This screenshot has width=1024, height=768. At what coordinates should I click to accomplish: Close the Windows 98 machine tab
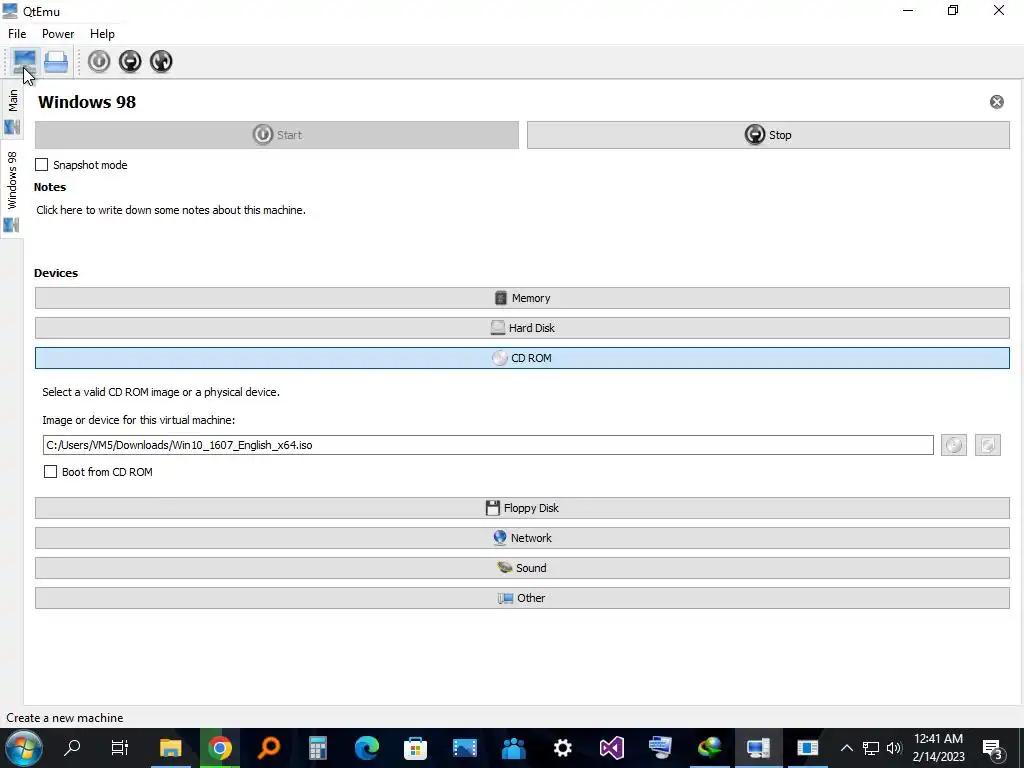[x=997, y=102]
